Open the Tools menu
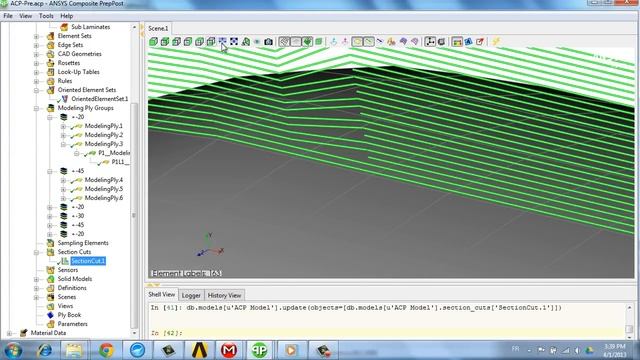This screenshot has width=640, height=360. coord(46,16)
